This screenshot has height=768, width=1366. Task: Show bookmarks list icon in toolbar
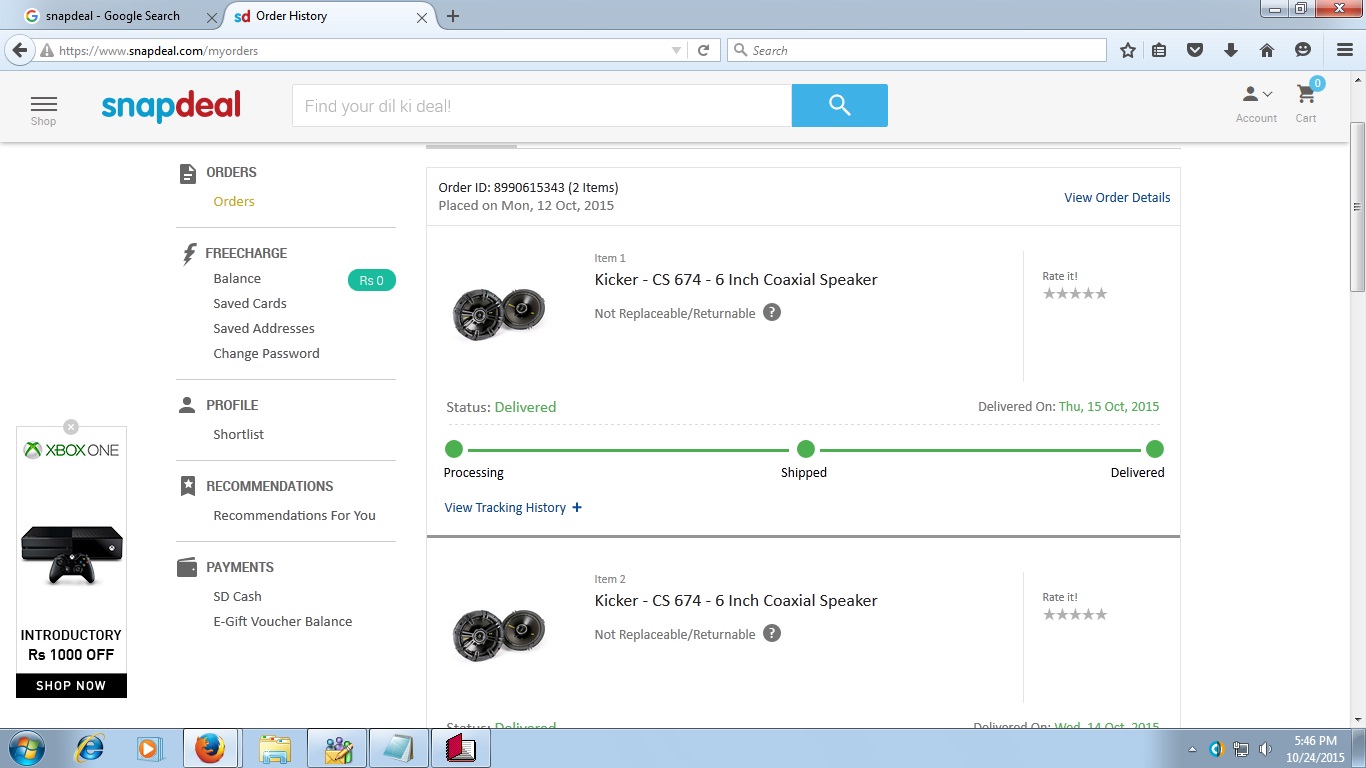point(1159,50)
